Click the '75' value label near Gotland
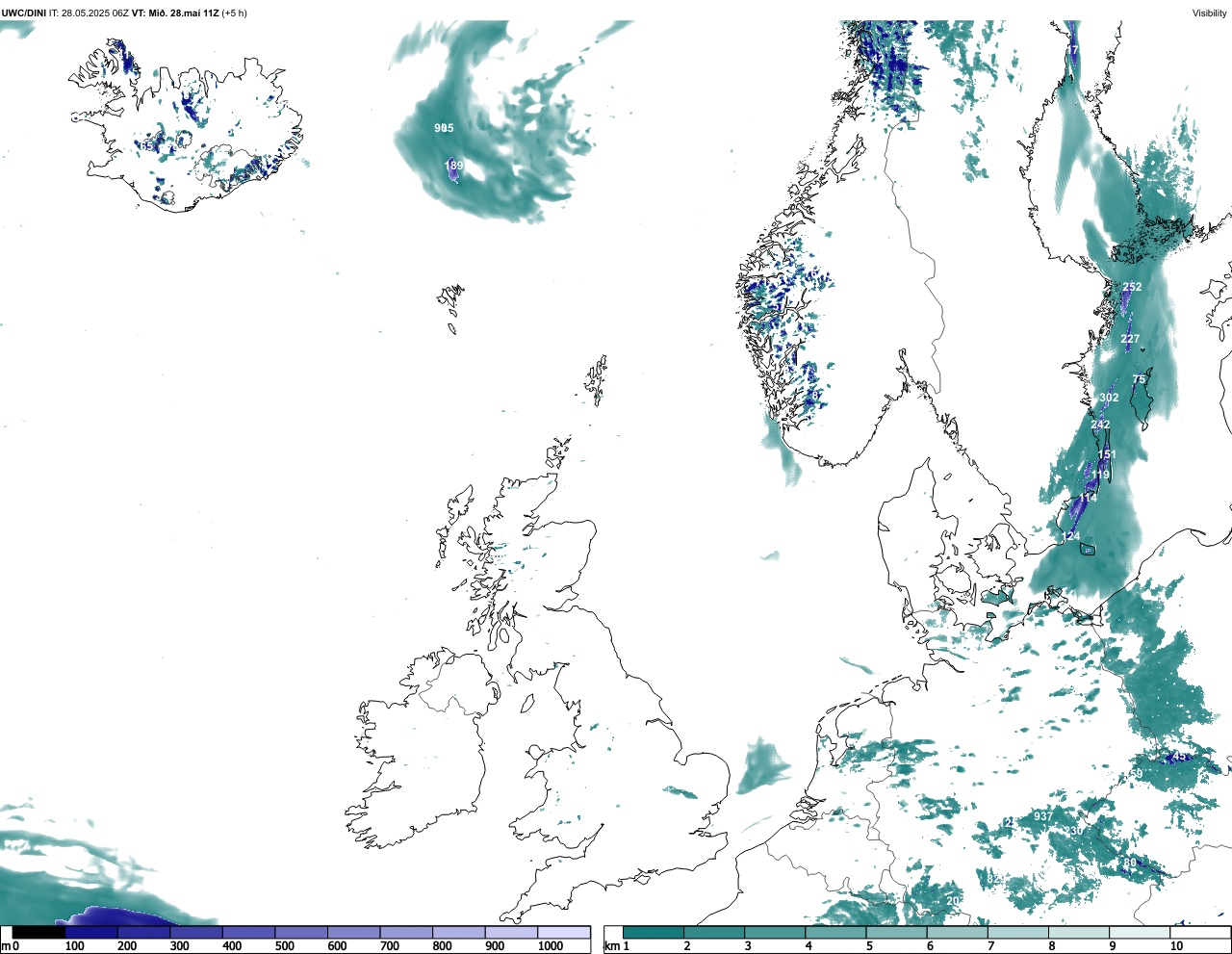1232x954 pixels. coord(1139,379)
